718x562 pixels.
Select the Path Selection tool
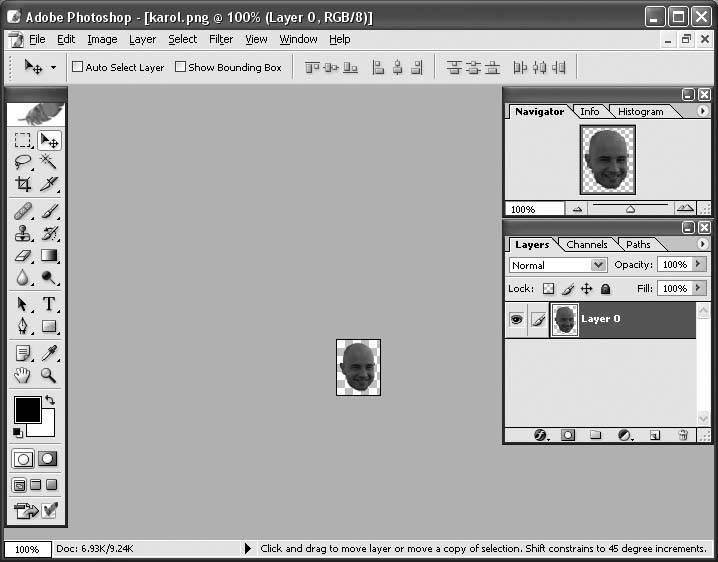22,304
